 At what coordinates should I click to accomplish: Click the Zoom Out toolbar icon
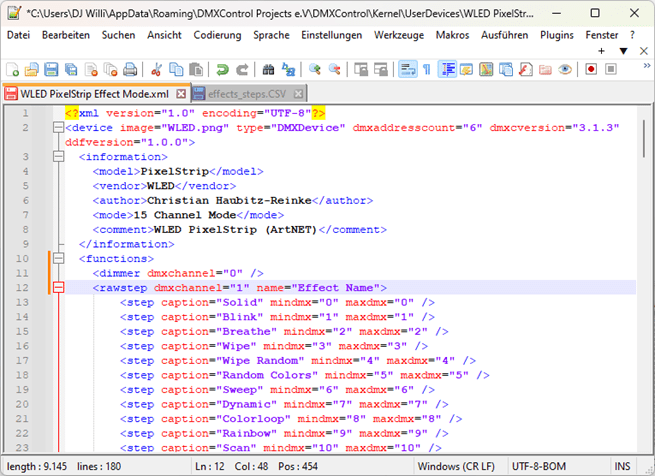334,69
